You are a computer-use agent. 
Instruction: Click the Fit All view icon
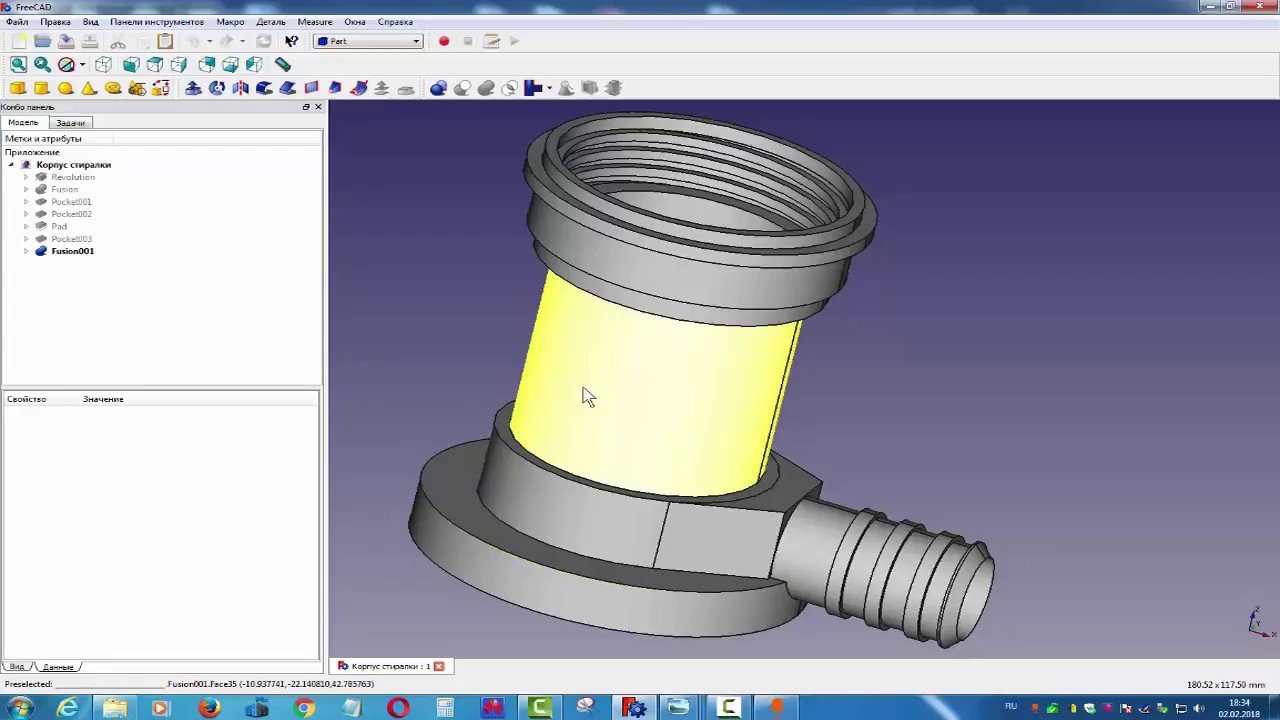18,64
